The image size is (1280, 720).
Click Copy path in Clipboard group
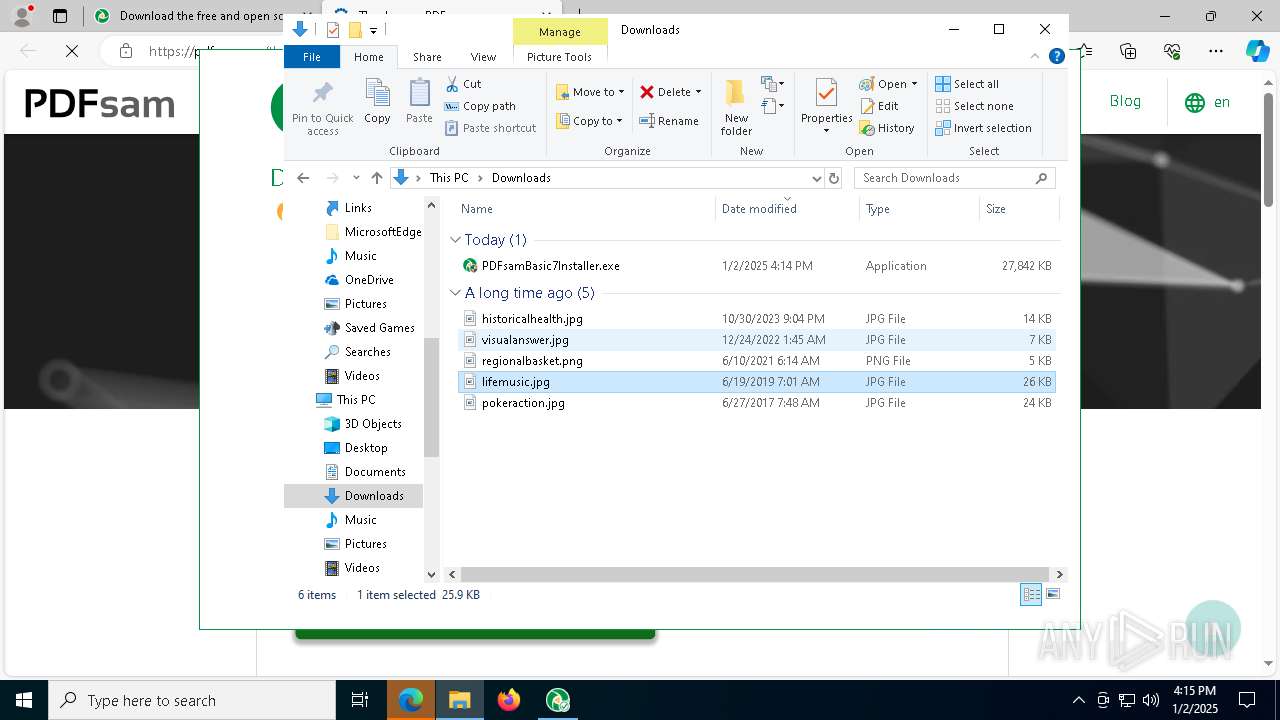[x=480, y=106]
